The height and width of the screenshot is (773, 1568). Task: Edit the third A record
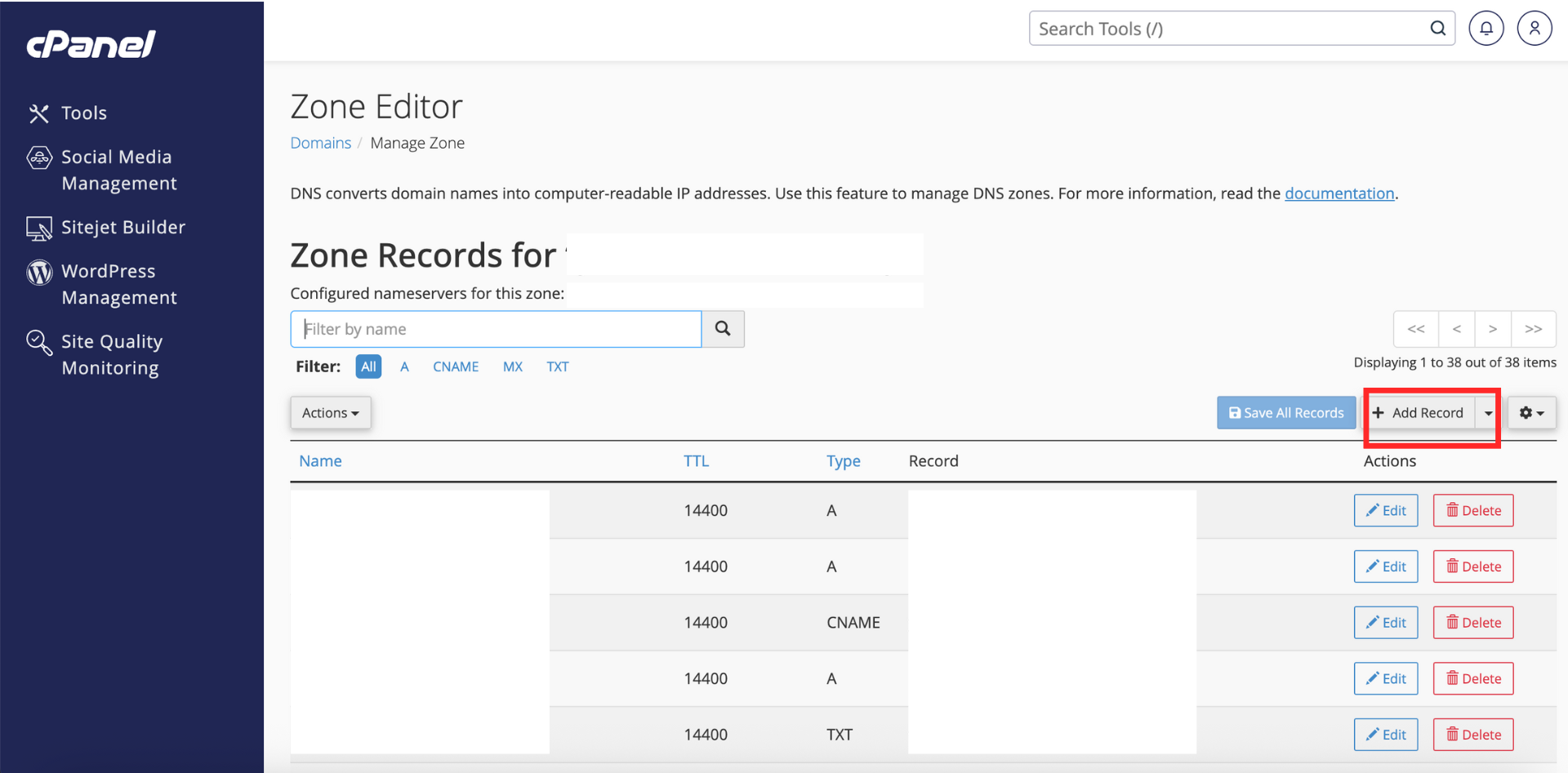tap(1386, 678)
